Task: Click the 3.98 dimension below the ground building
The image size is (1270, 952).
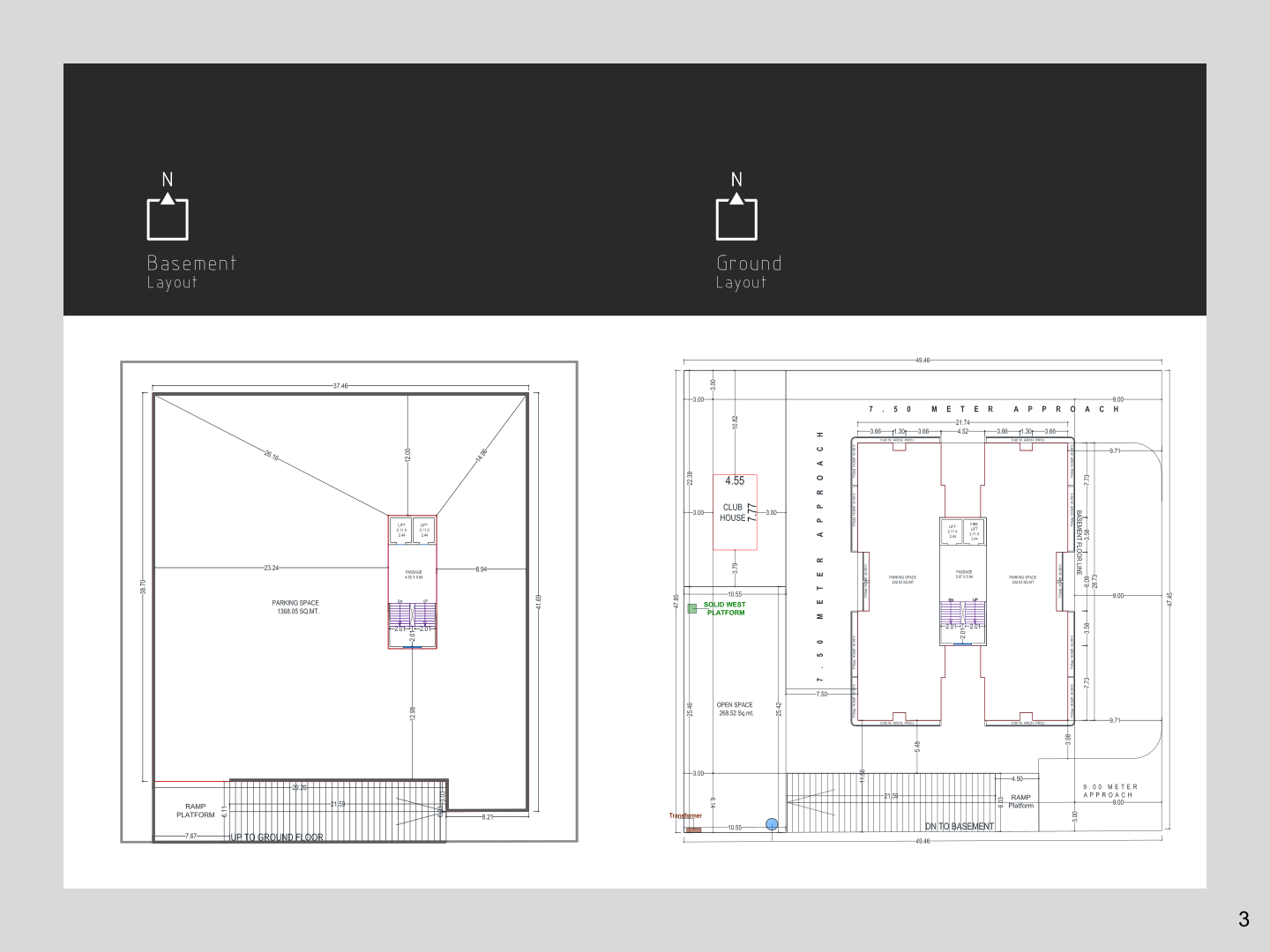Action: tap(1068, 739)
